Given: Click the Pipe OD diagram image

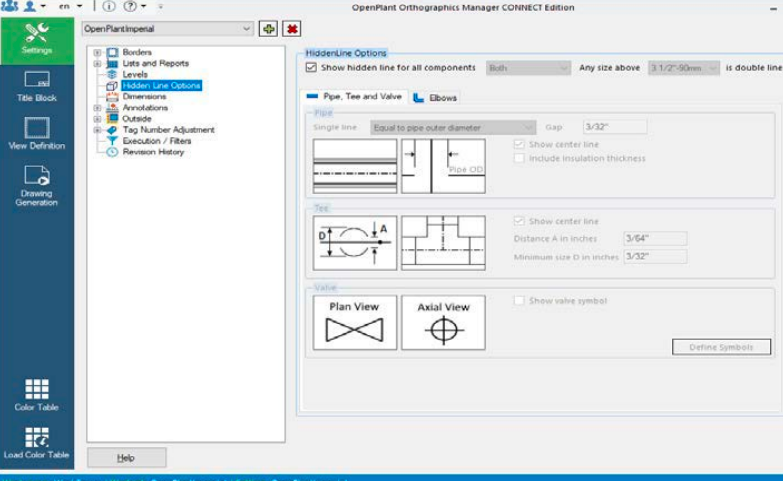Looking at the screenshot, I should pos(443,166).
